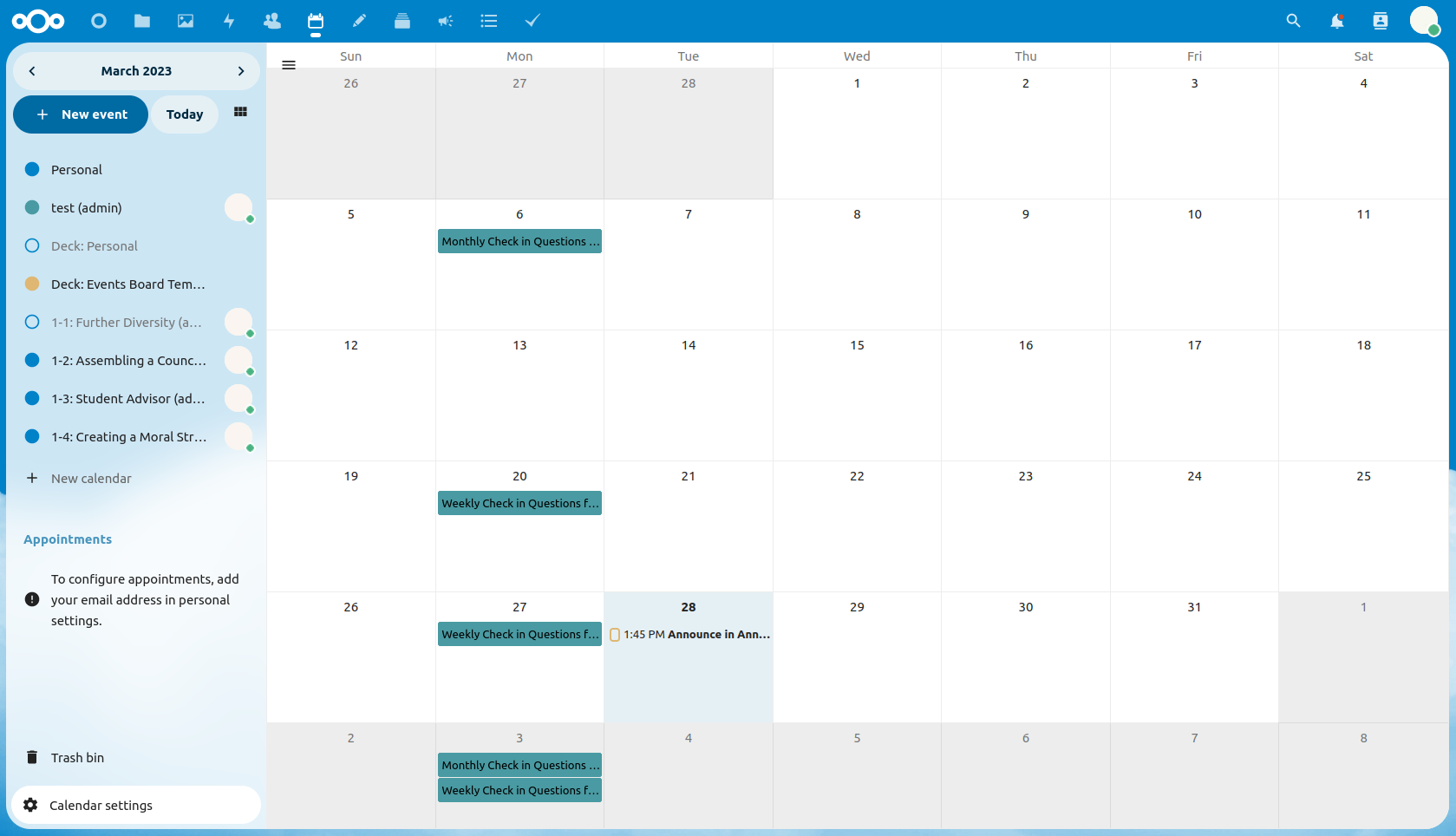This screenshot has height=836, width=1456.
Task: Toggle the Deck: Personal calendar on
Action: pyautogui.click(x=32, y=245)
